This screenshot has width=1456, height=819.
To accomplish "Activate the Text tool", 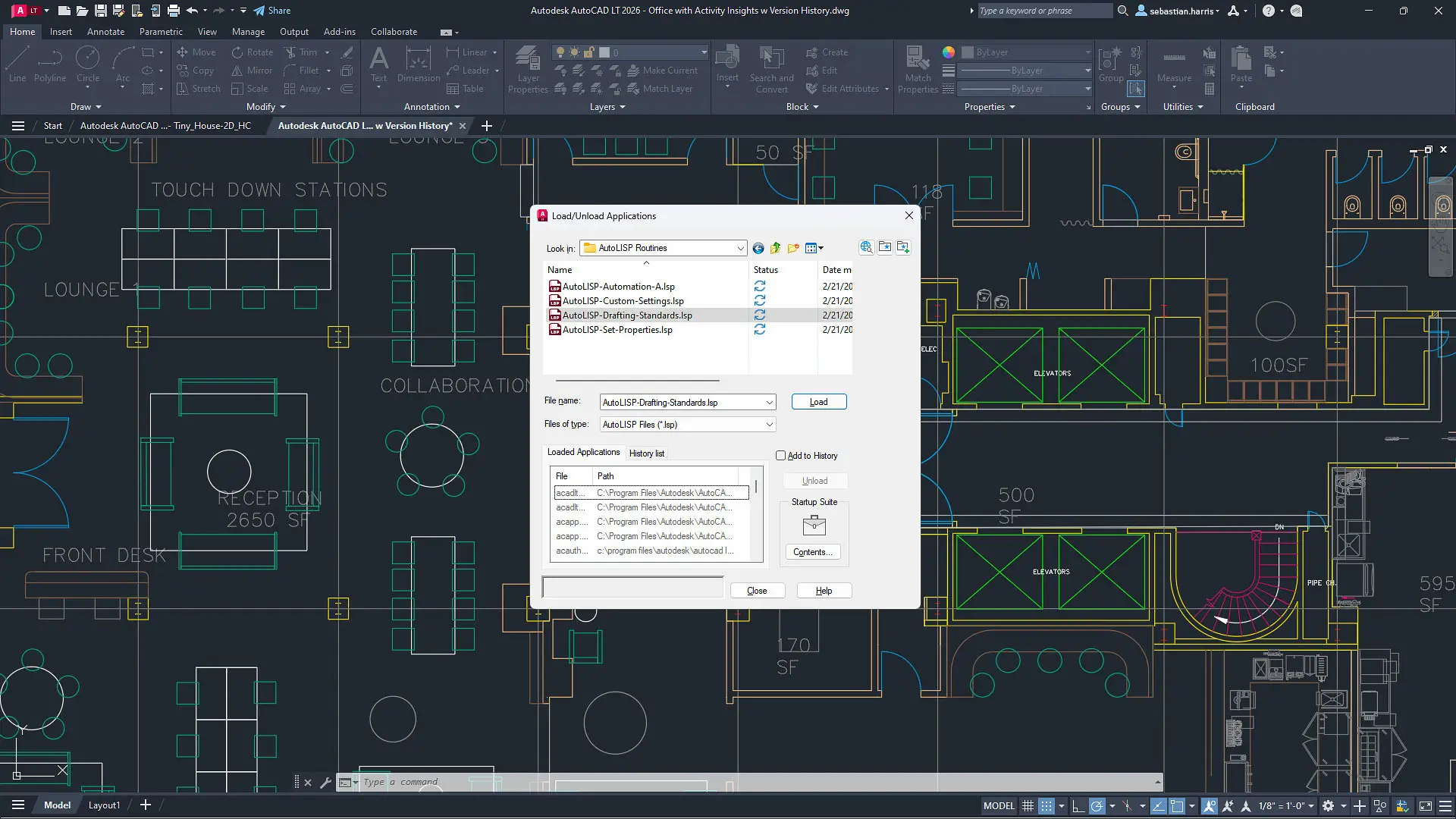I will 378,68.
